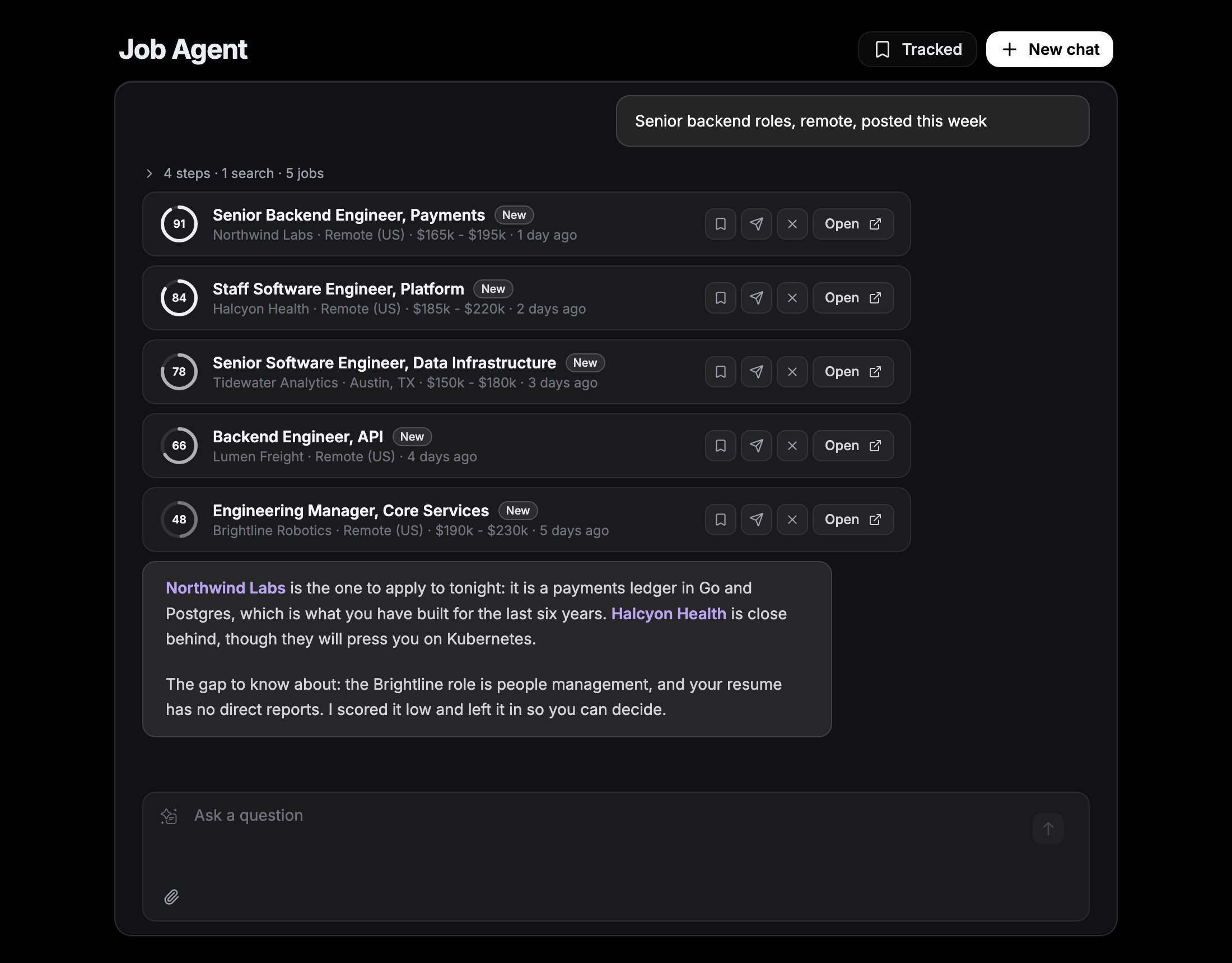
Task: Dismiss the Tidewater Analytics job card
Action: pos(792,372)
